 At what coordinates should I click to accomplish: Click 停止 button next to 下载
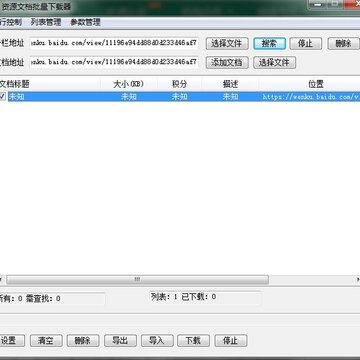[x=231, y=341]
